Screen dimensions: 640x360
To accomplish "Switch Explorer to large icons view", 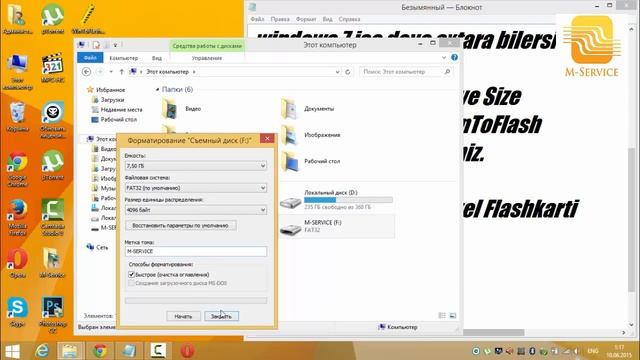I will 453,316.
